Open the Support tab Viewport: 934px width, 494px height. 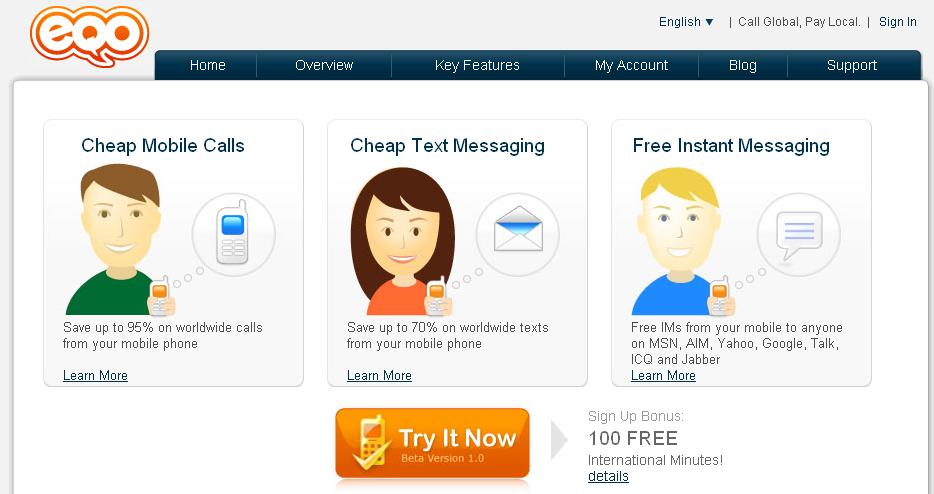(852, 65)
